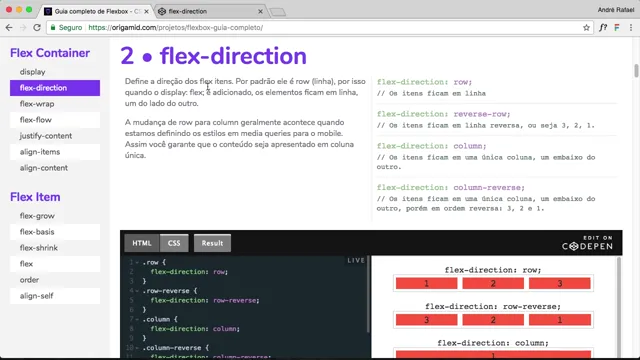Click the 2 • flex-direction page heading
Screen dimensions: 640x360
[x=213, y=56]
